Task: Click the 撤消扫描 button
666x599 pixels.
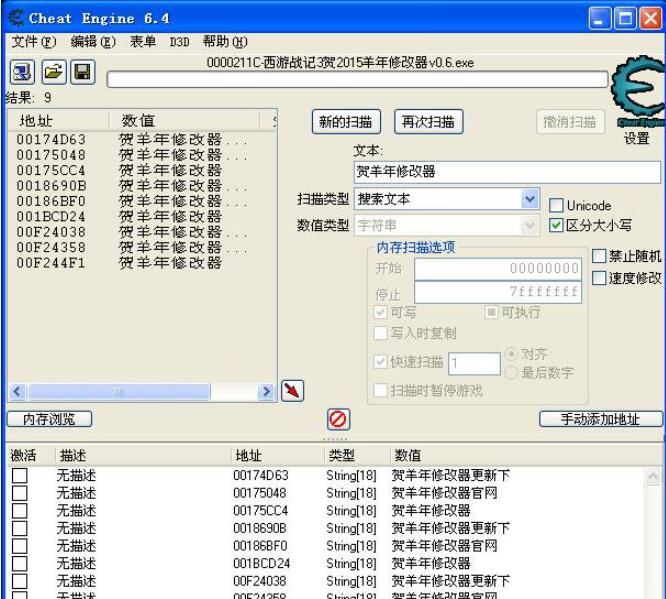Action: 570,122
